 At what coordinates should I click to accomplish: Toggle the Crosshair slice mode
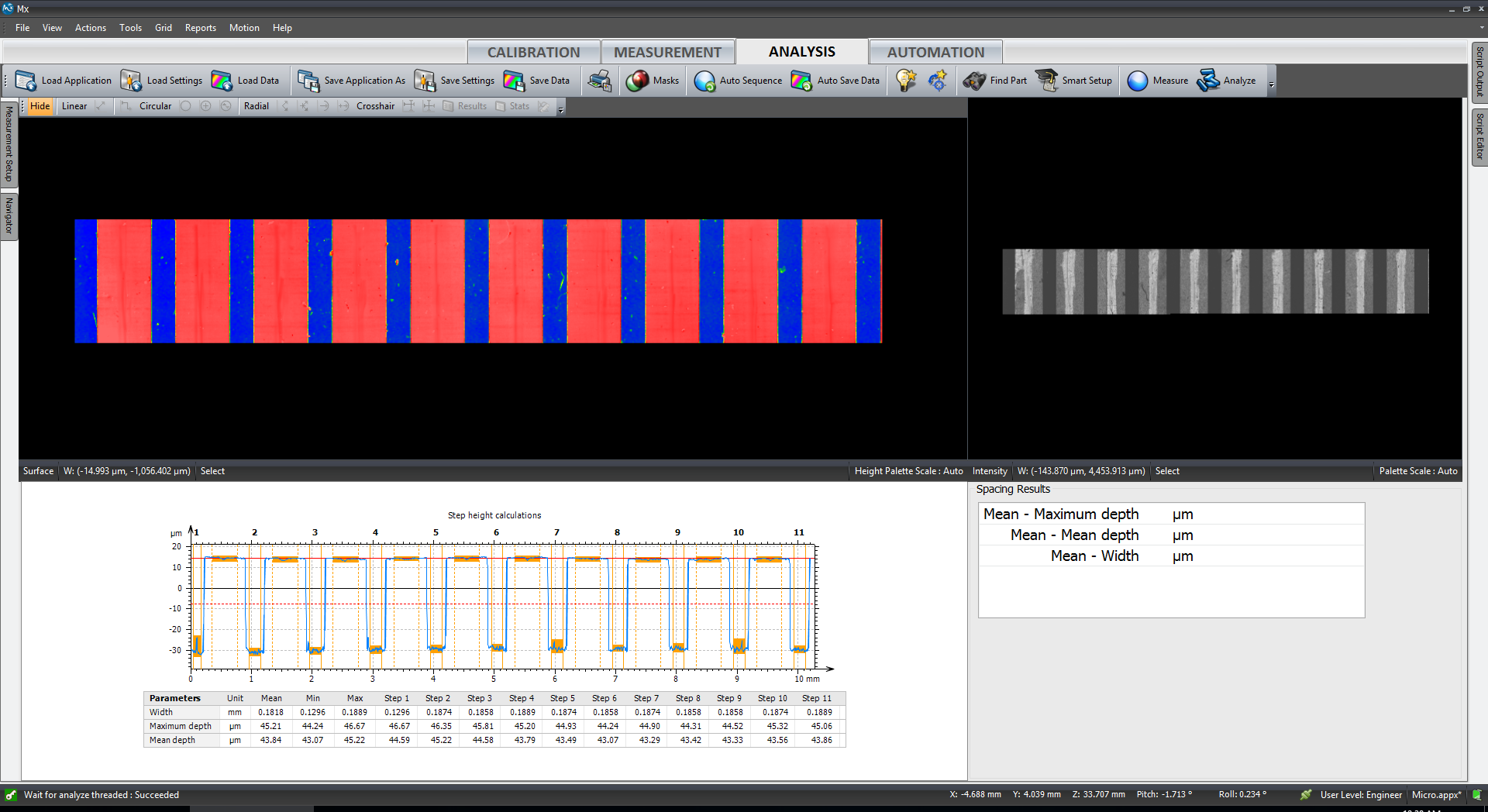click(375, 106)
